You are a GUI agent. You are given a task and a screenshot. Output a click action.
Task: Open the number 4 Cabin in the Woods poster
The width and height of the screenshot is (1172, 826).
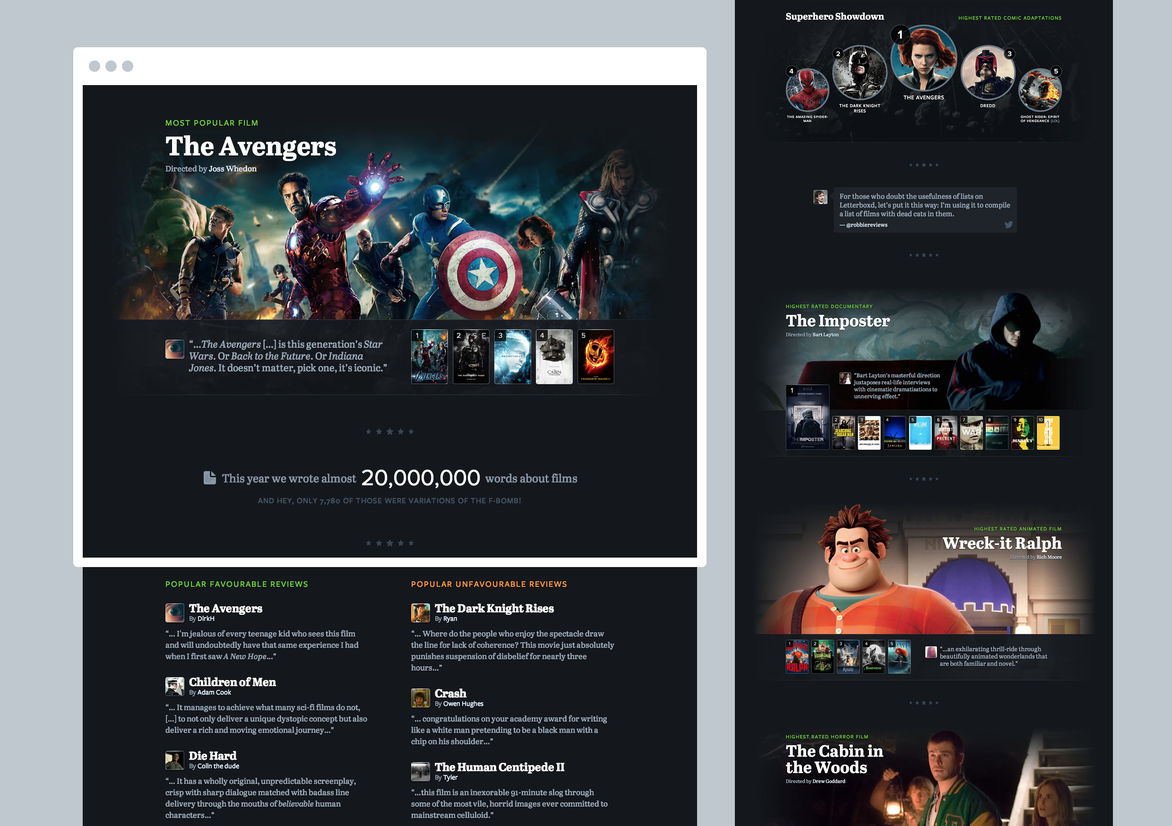(x=554, y=357)
